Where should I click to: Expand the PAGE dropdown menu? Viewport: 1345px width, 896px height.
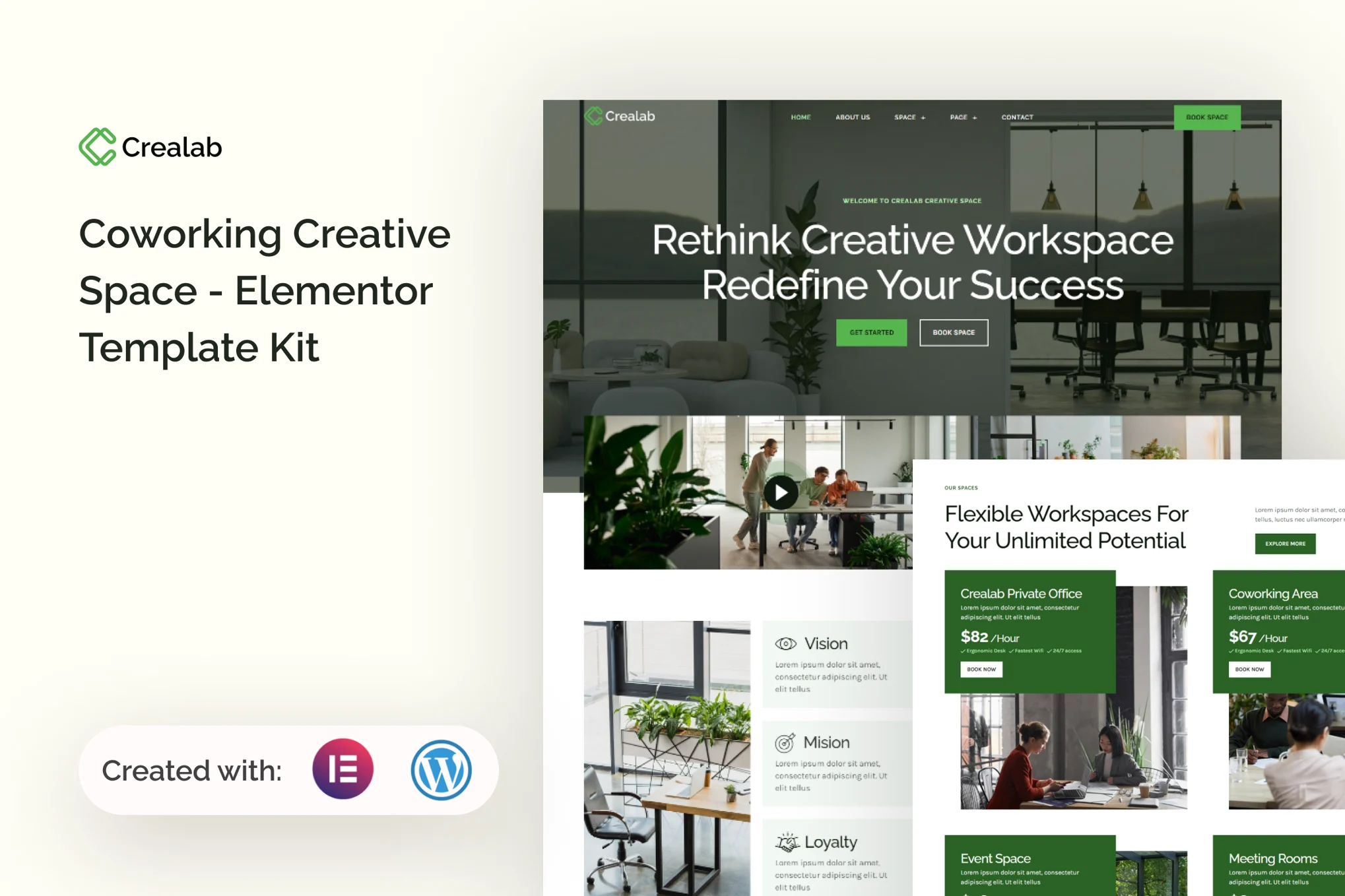961,117
